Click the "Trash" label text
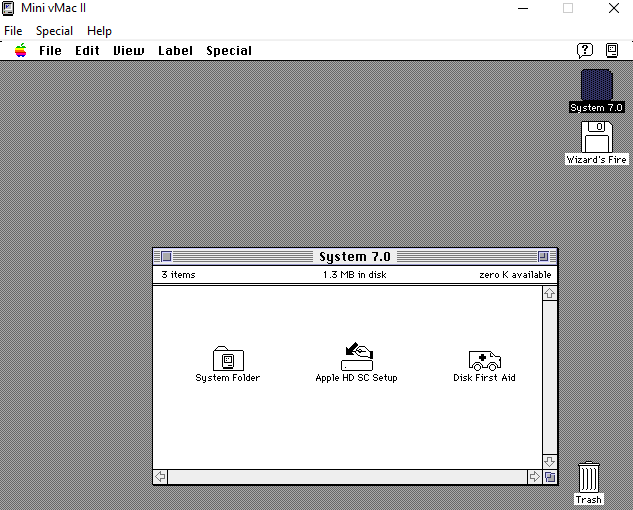The width and height of the screenshot is (633, 510). (589, 500)
